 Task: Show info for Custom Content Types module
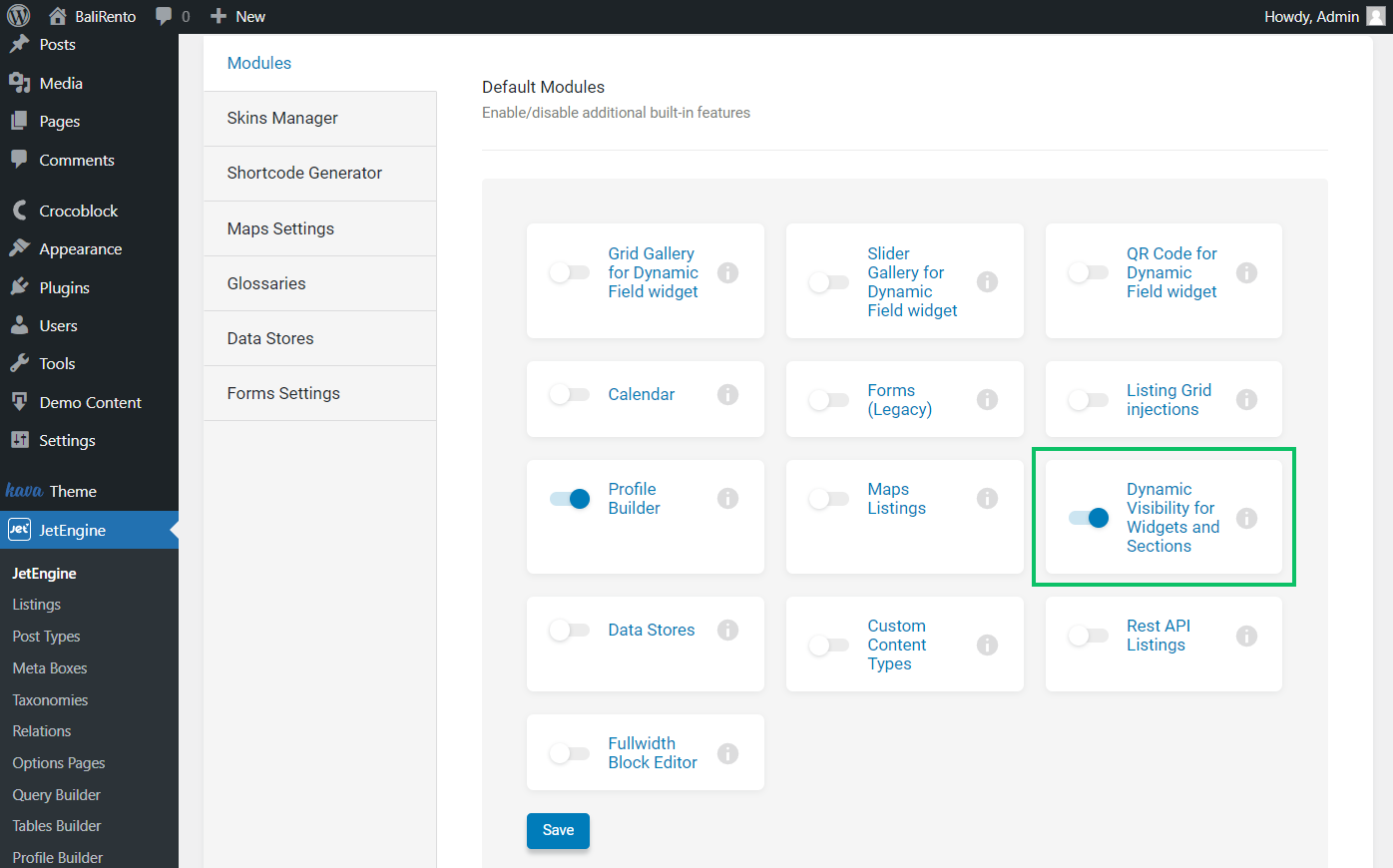point(988,645)
